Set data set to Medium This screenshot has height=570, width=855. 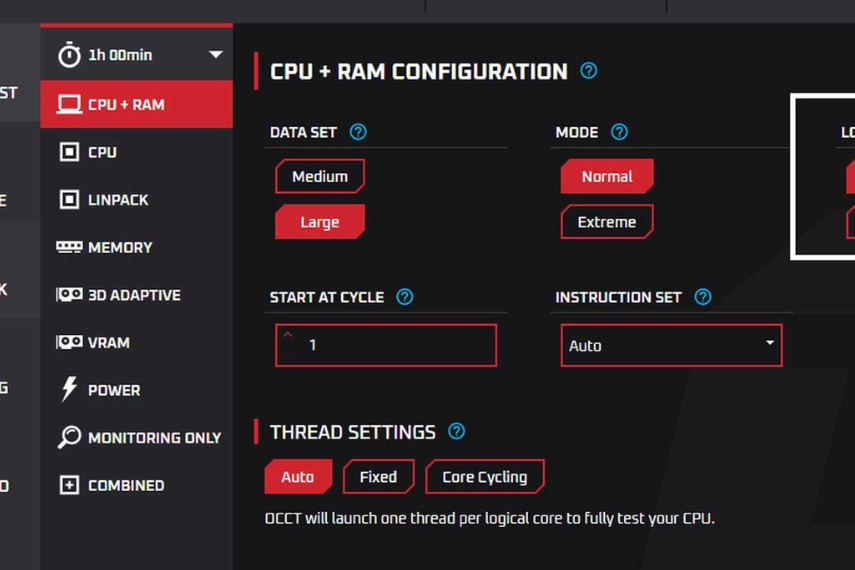(320, 177)
